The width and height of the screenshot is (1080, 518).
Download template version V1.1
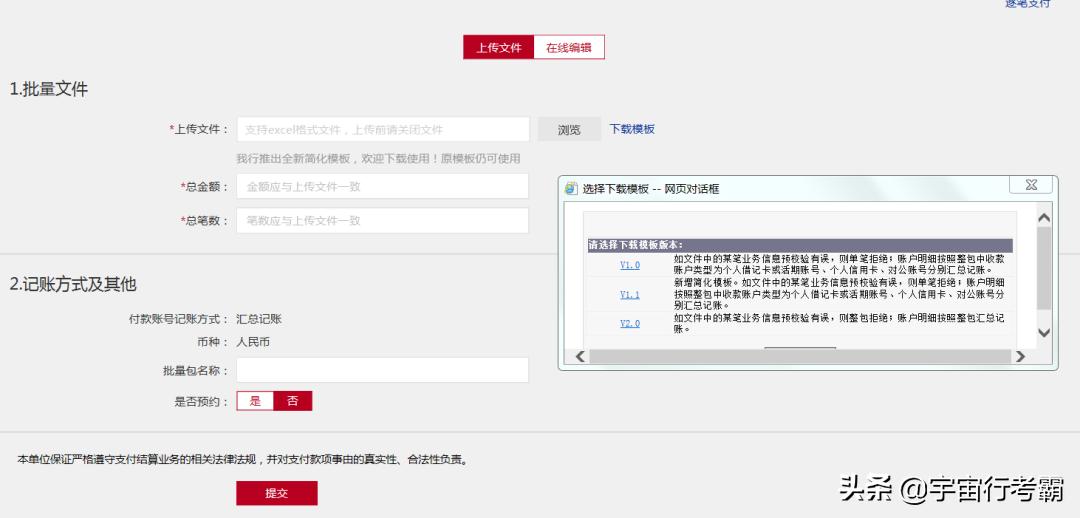[x=630, y=295]
